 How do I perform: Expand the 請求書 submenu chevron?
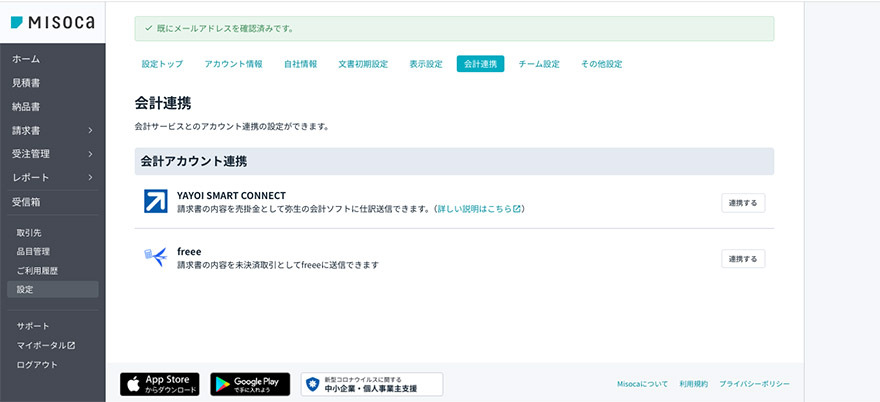pos(90,130)
